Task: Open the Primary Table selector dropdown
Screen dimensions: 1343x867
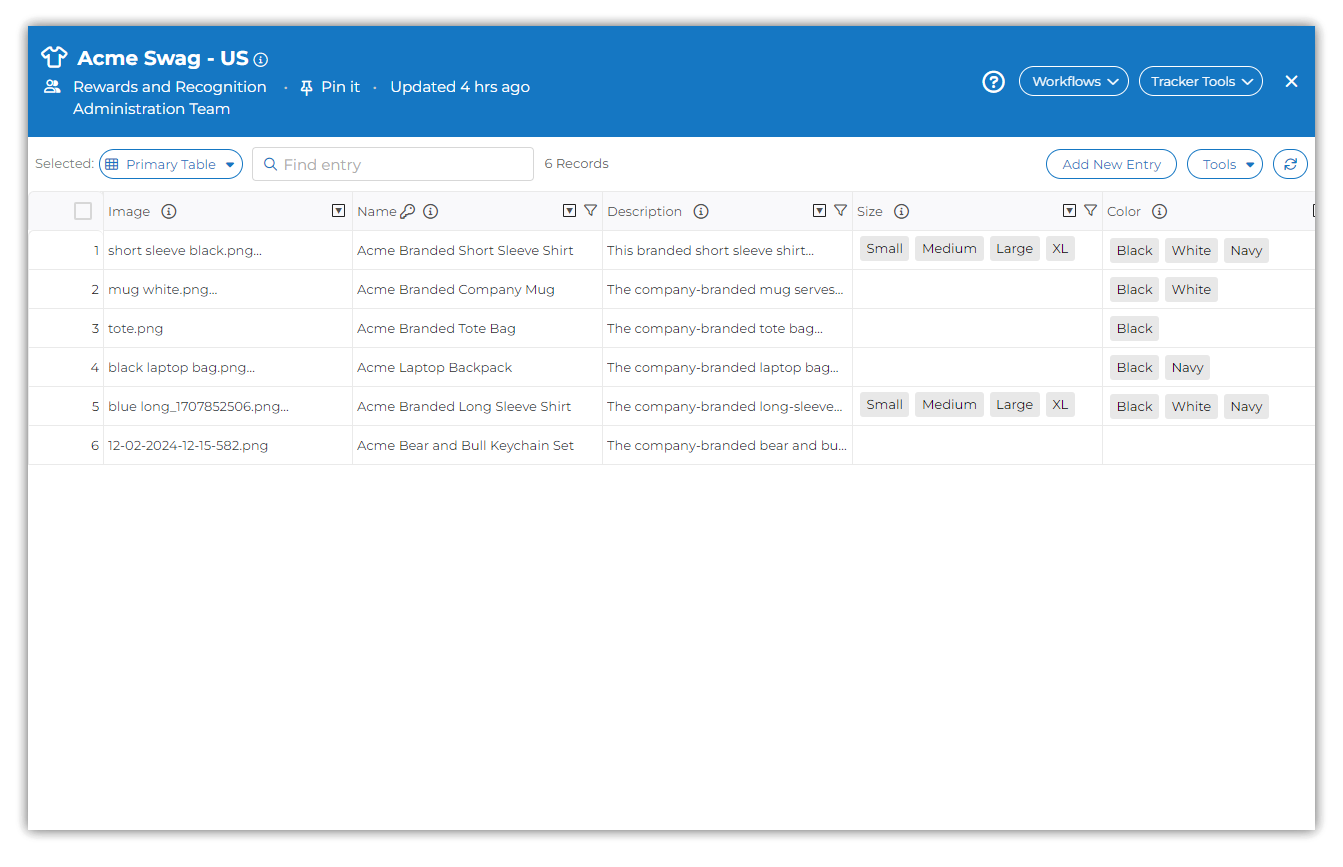Action: [171, 164]
